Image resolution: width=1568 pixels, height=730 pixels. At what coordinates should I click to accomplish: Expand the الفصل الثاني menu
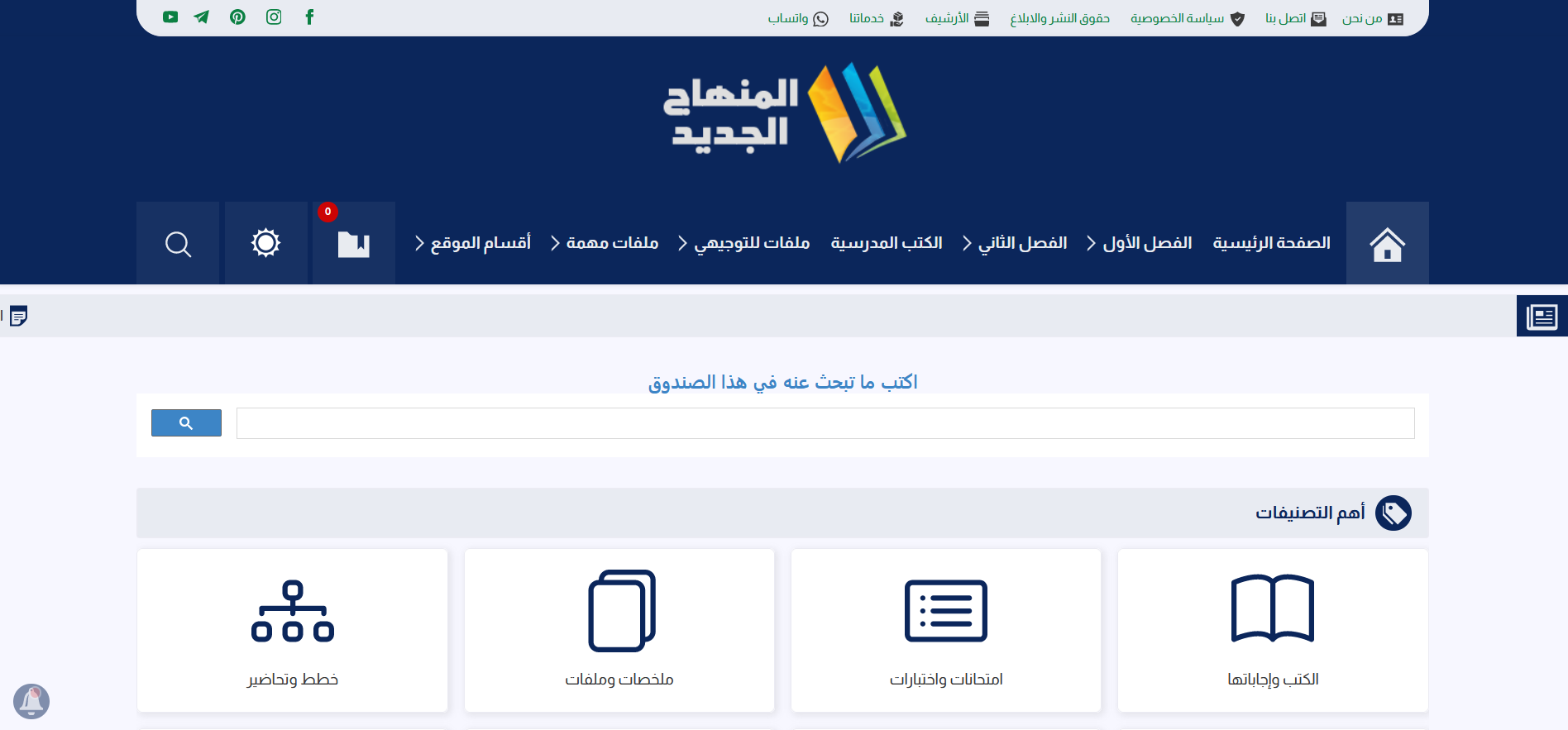point(1015,243)
